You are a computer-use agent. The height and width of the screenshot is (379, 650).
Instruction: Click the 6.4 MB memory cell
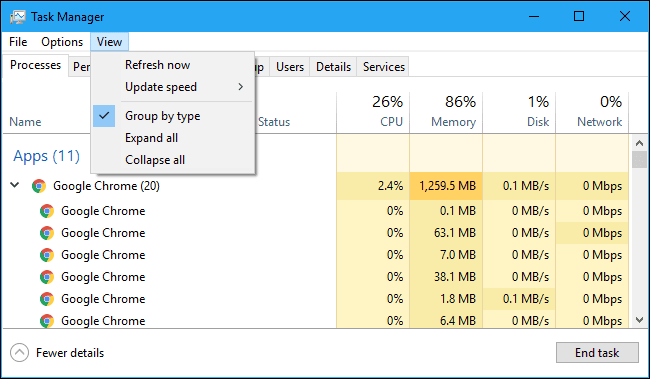point(446,320)
